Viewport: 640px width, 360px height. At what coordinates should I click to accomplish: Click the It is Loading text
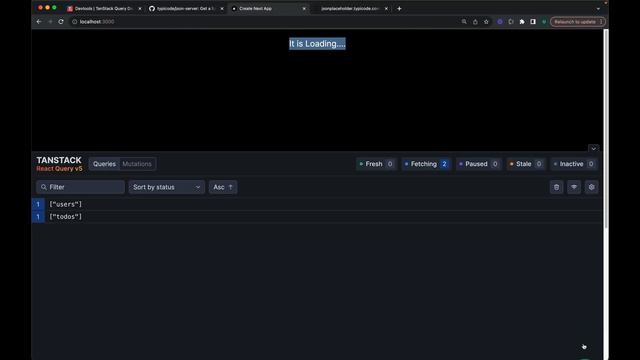(317, 44)
